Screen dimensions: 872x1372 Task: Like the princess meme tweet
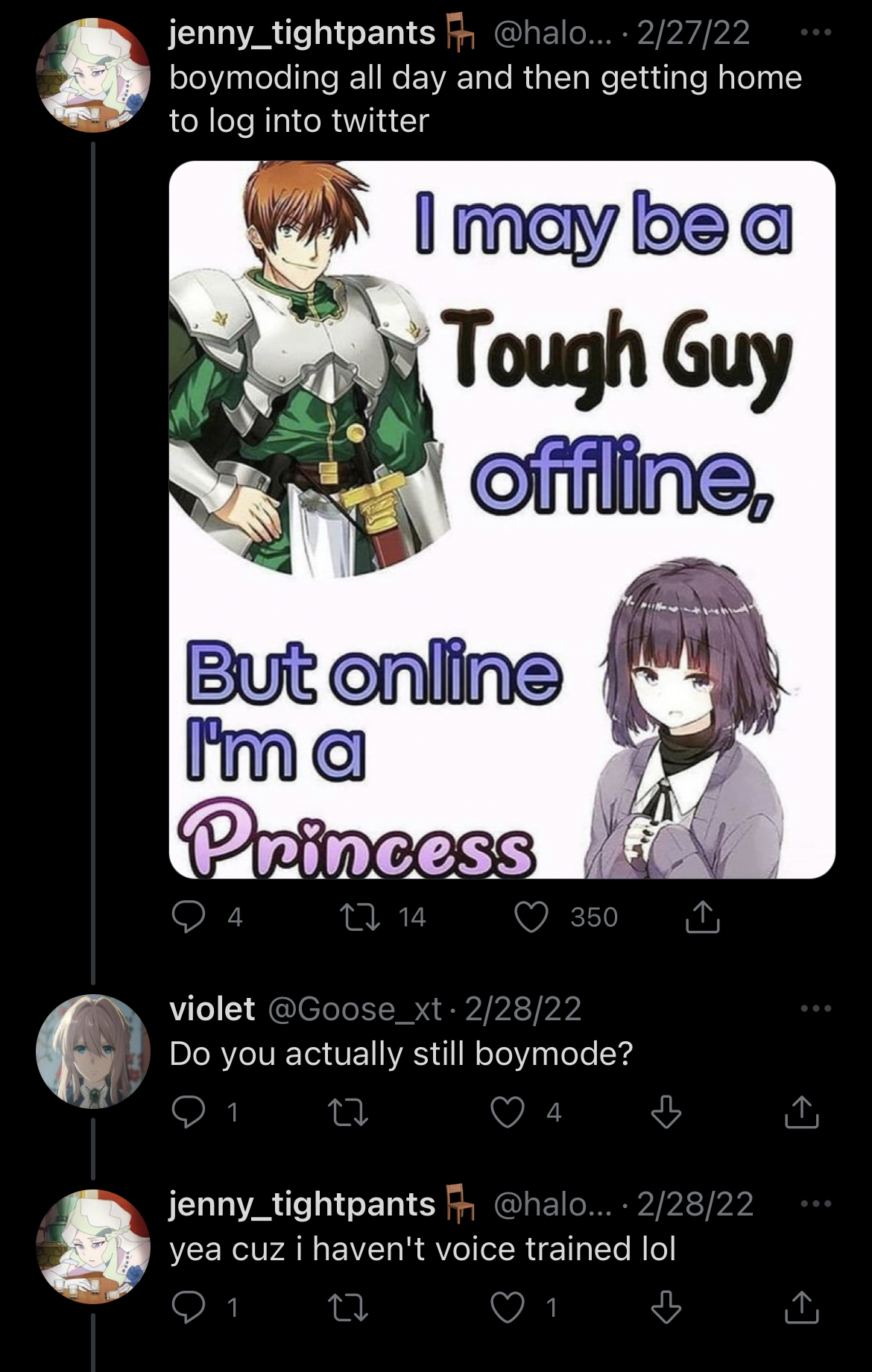click(x=532, y=917)
